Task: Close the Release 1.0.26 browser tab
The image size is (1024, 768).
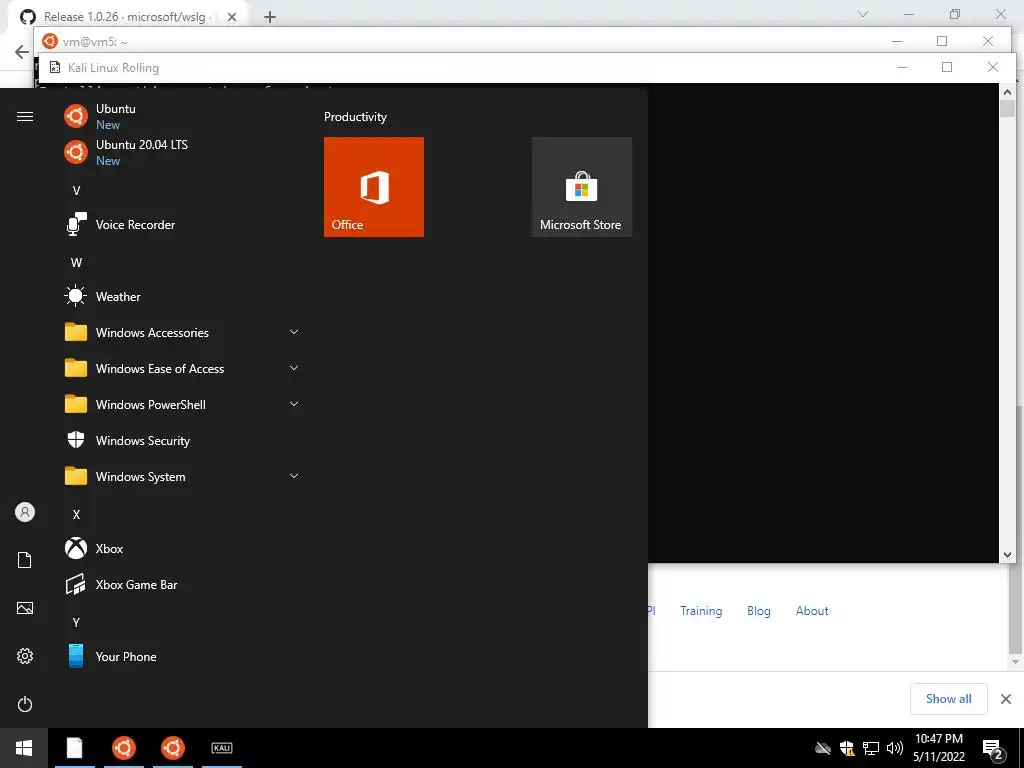Action: (232, 18)
